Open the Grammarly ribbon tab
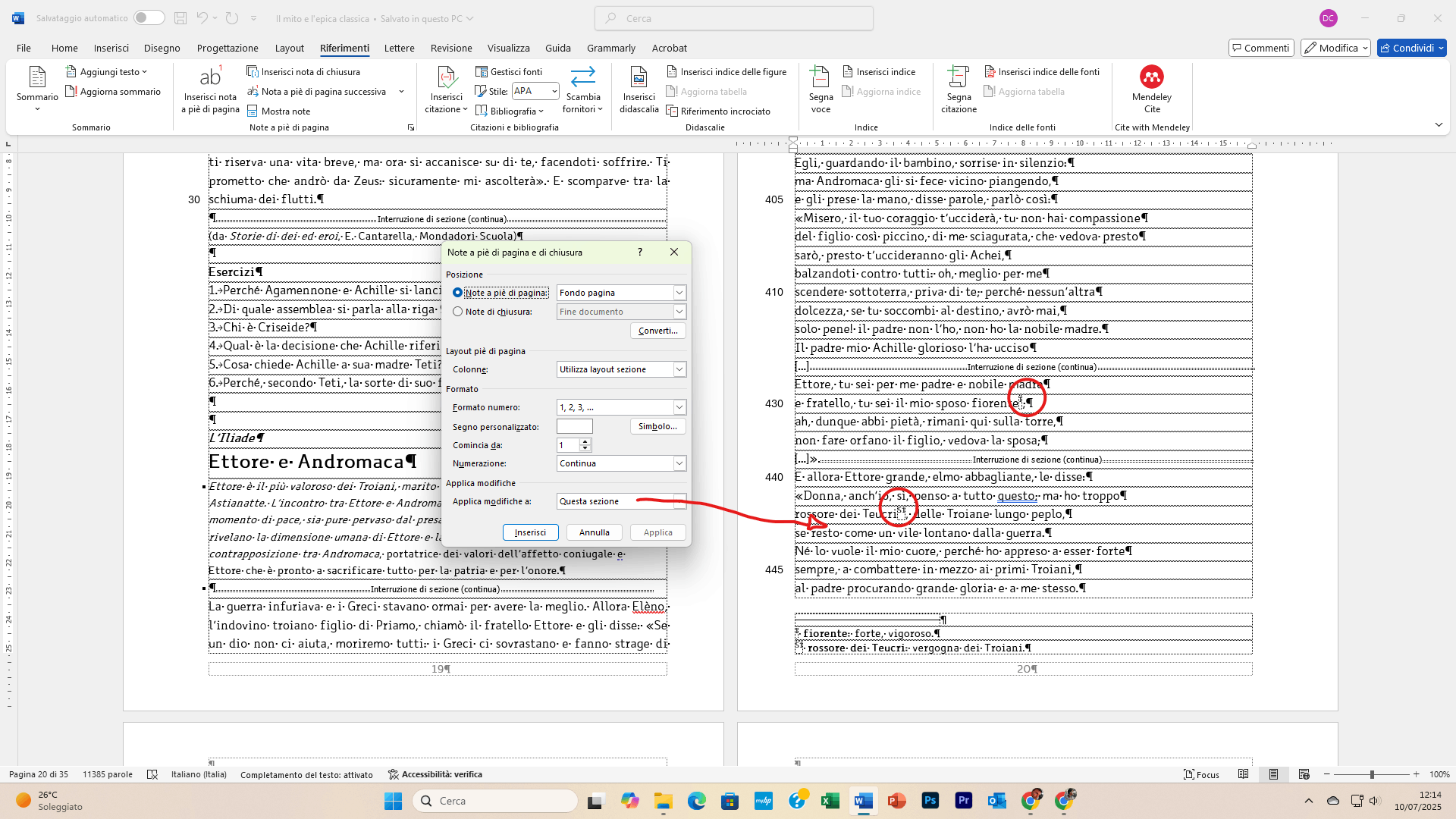1456x819 pixels. tap(610, 48)
